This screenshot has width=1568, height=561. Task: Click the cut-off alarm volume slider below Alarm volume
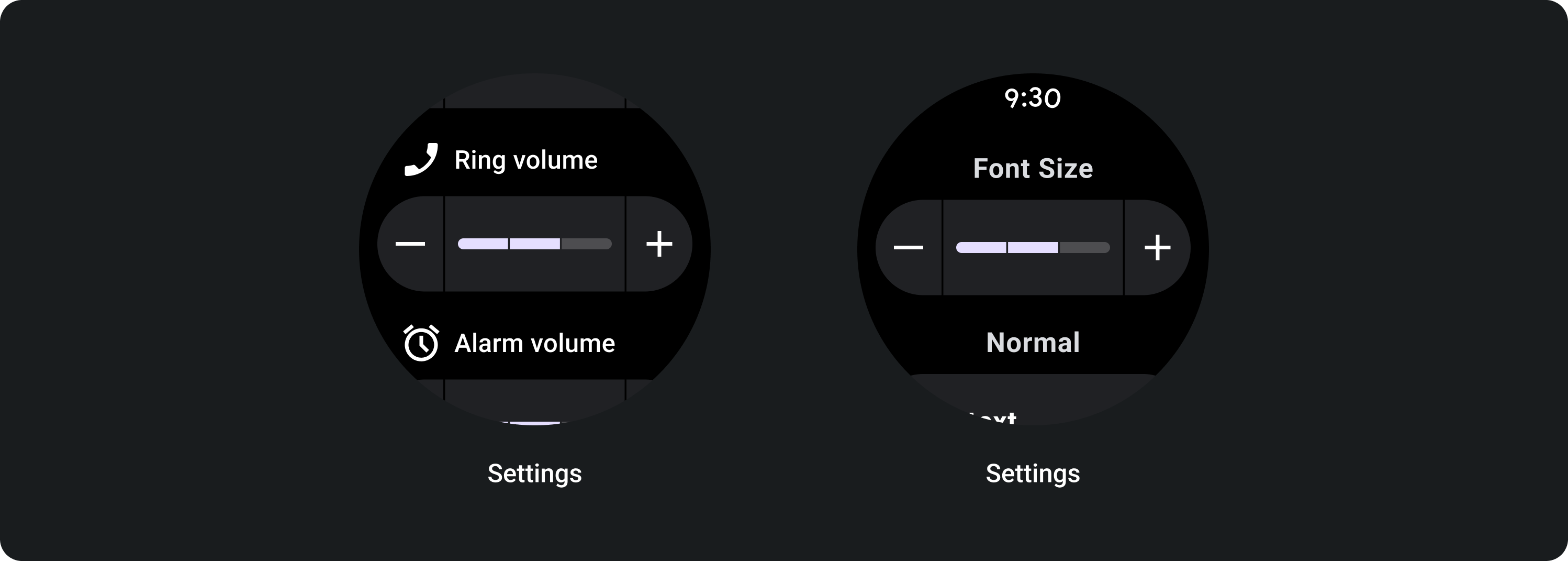click(x=534, y=402)
